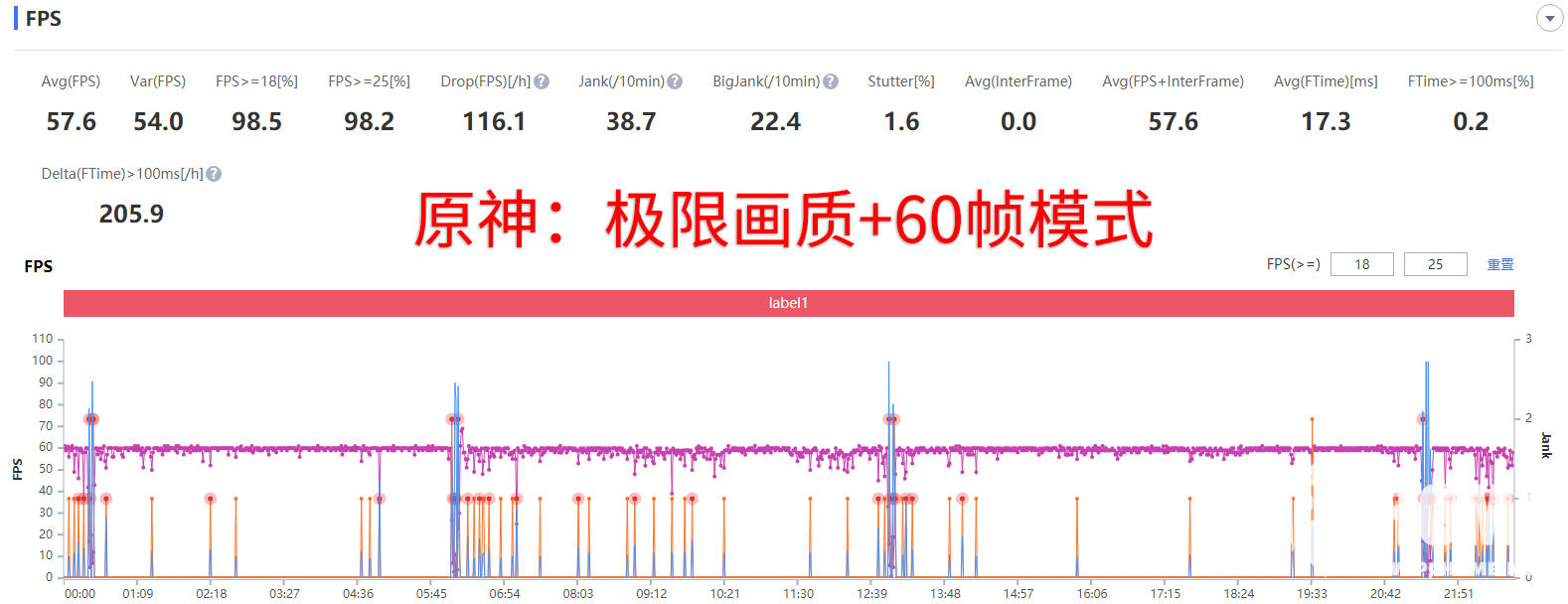Click the help icon next to Jank(/10min)
Screen dimensions: 1568x604
coord(675,81)
